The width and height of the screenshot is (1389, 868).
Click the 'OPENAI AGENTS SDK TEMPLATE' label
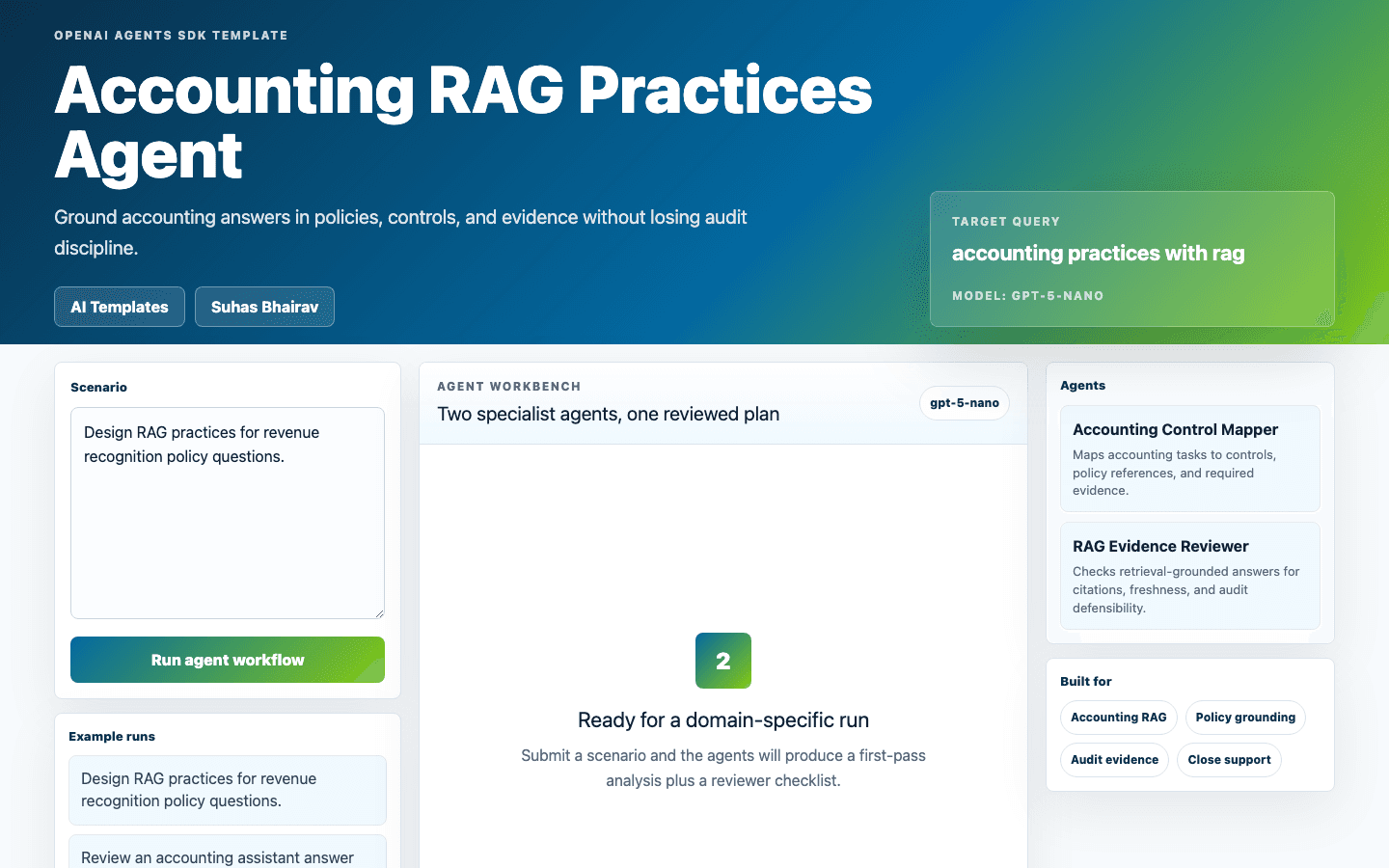[x=171, y=36]
